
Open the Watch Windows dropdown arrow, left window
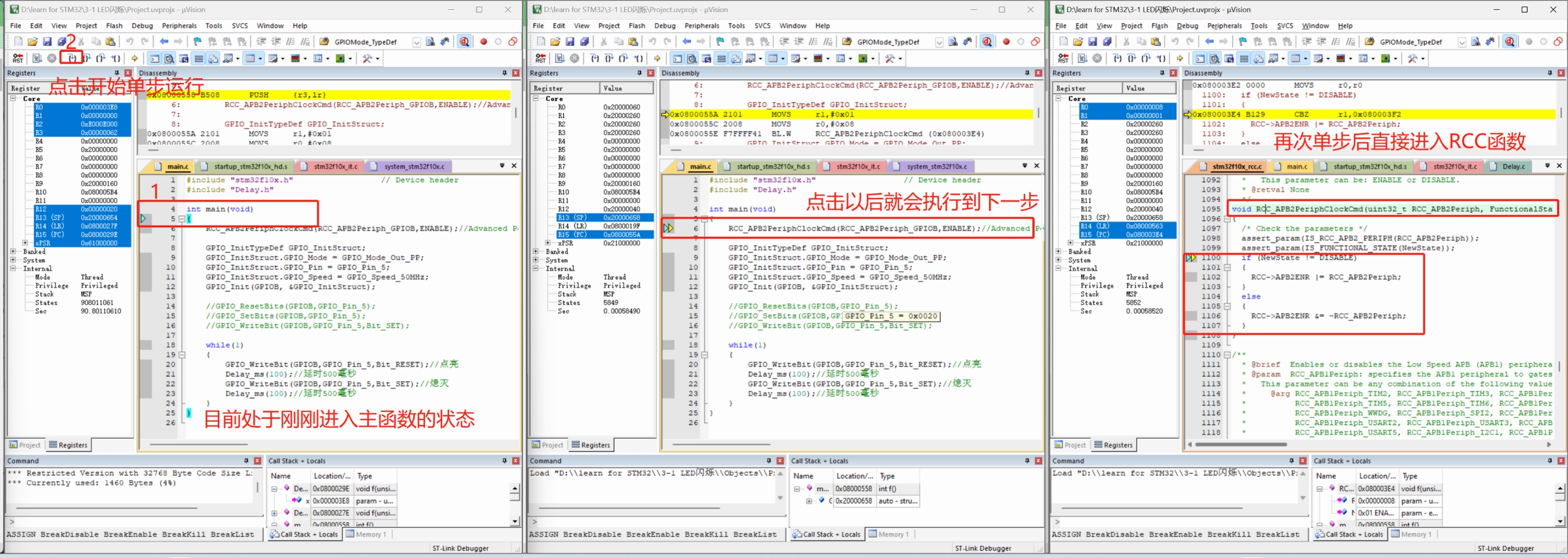(238, 58)
